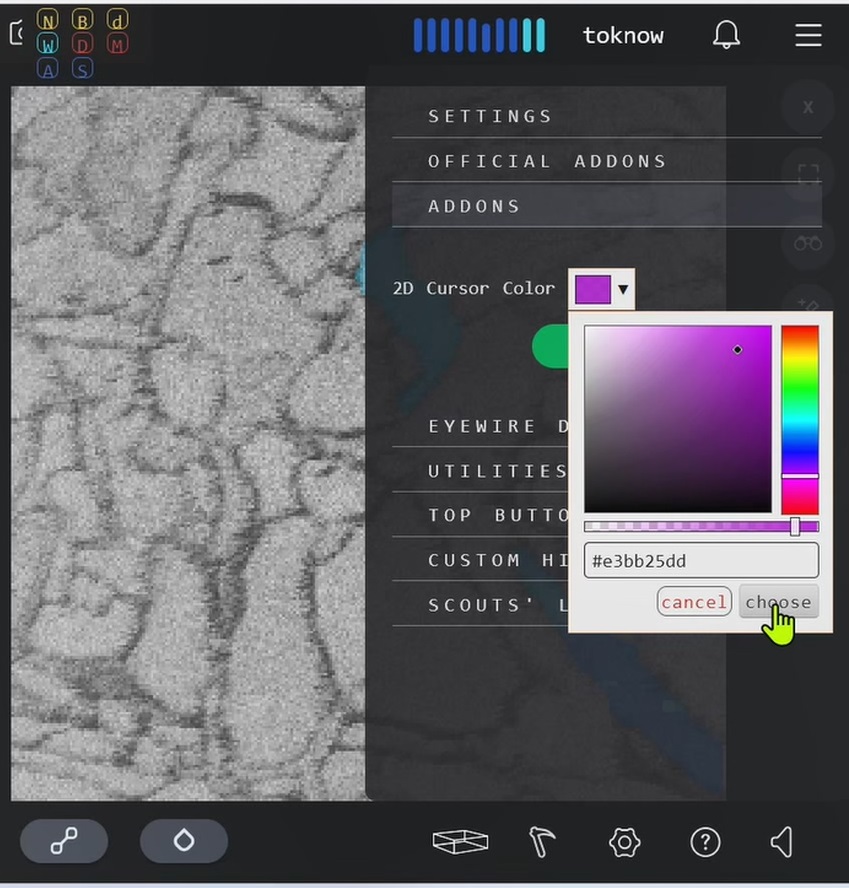Toggle the cyan W badge
This screenshot has width=849, height=888.
click(x=48, y=44)
